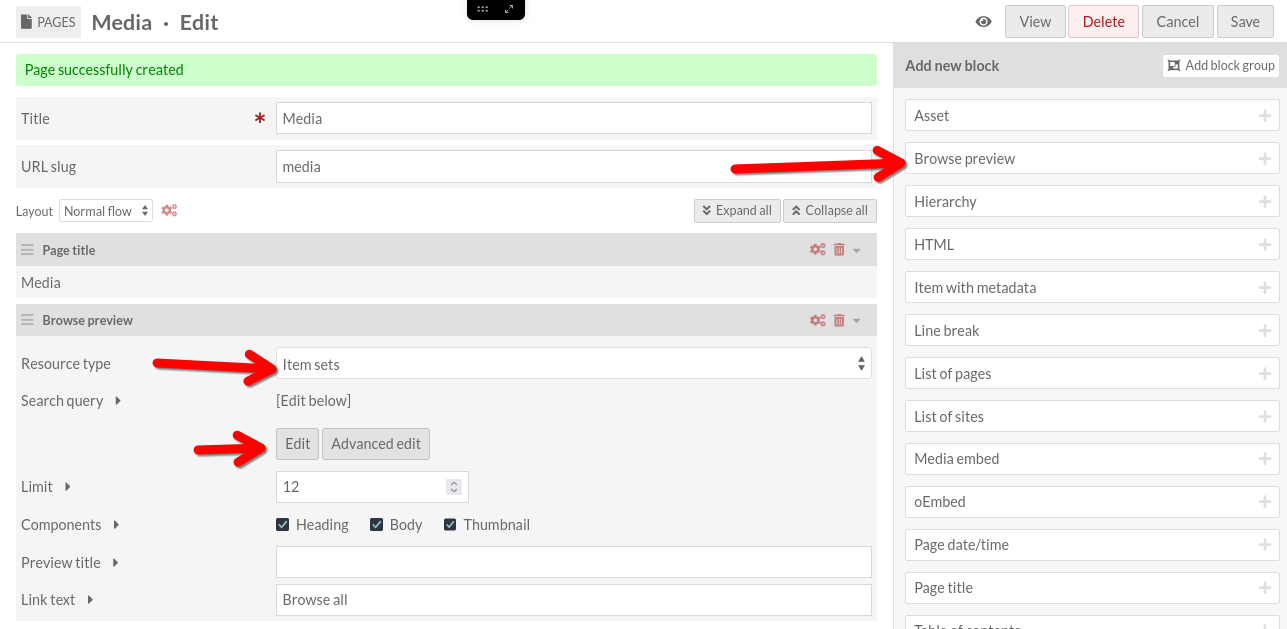Screen dimensions: 1287x629
Task: Toggle the Thumbnail component checkbox
Action: [450, 525]
